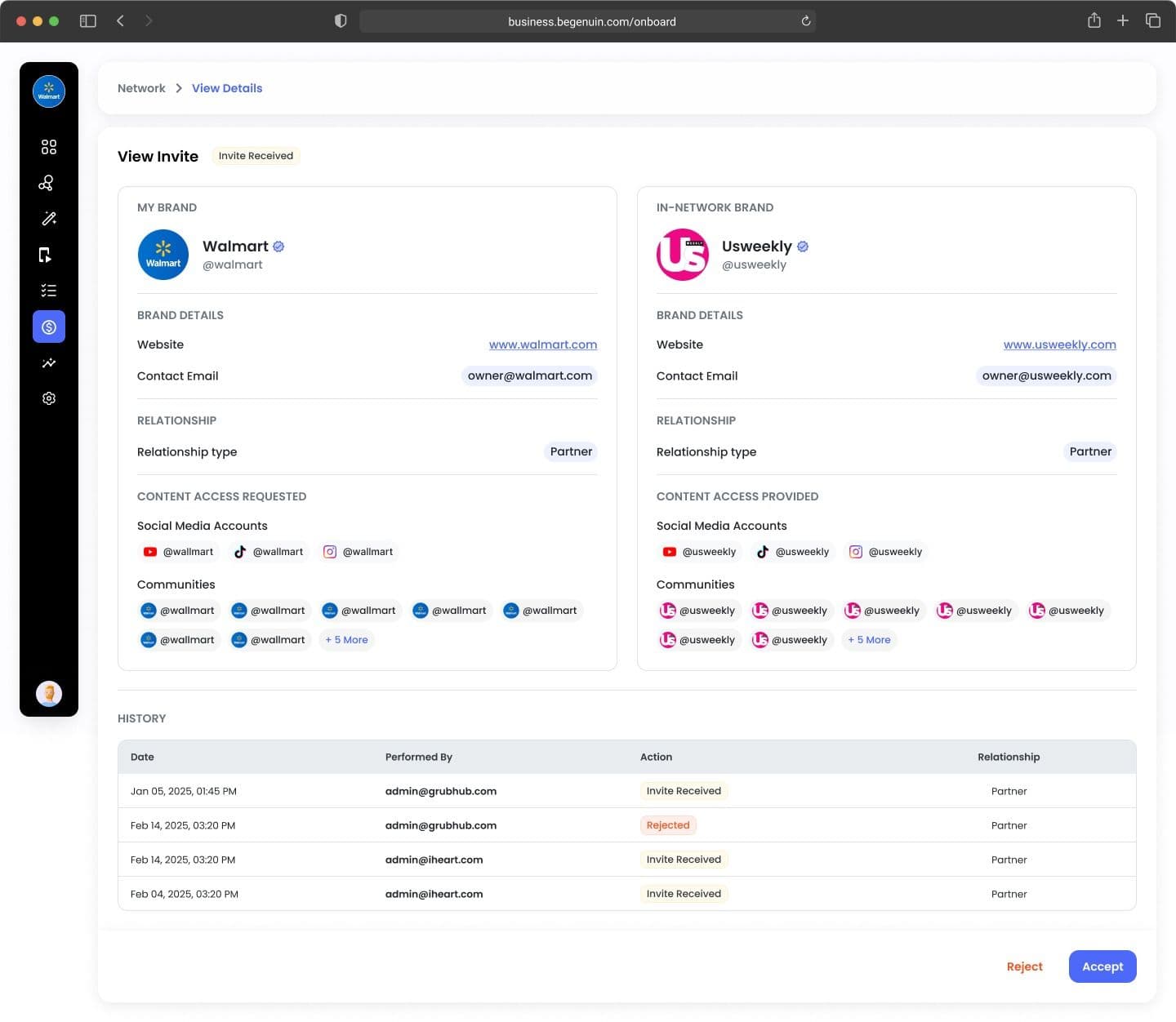1176x1022 pixels.
Task: Toggle the browser sidebar panel icon
Action: [x=88, y=21]
